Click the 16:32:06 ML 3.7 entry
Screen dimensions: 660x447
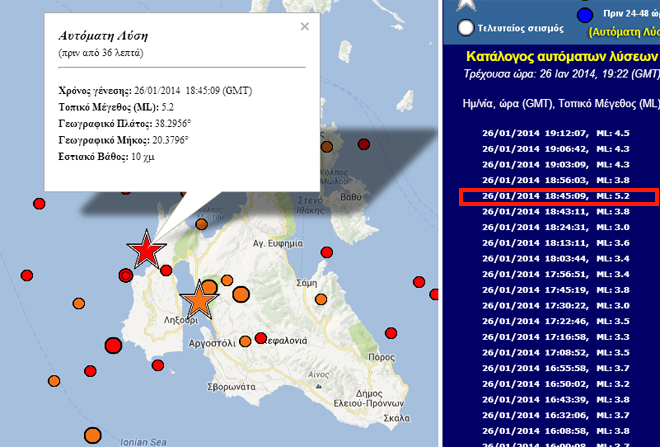coord(558,414)
